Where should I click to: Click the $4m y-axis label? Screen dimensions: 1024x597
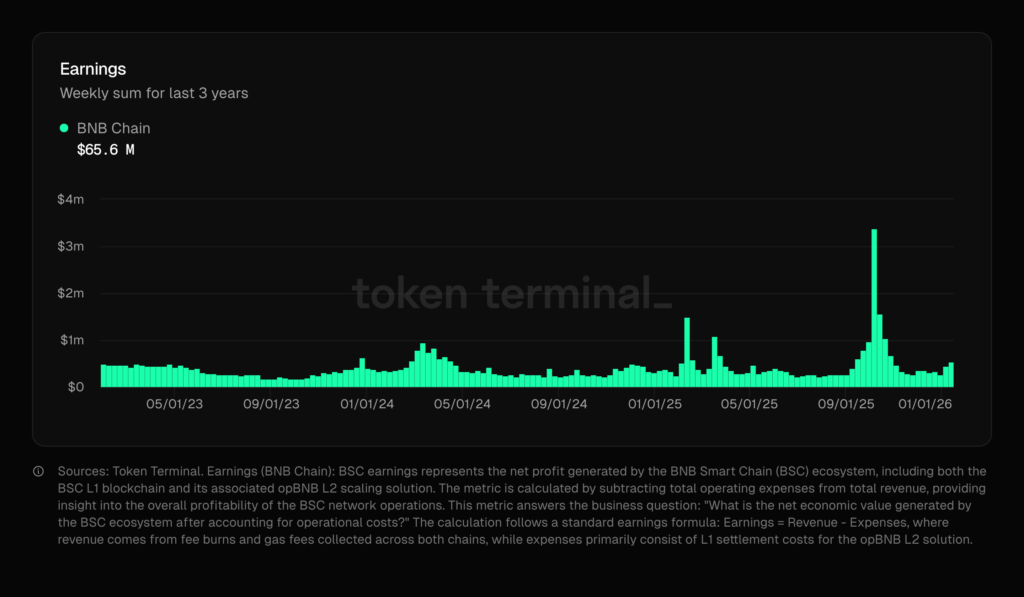tap(71, 199)
